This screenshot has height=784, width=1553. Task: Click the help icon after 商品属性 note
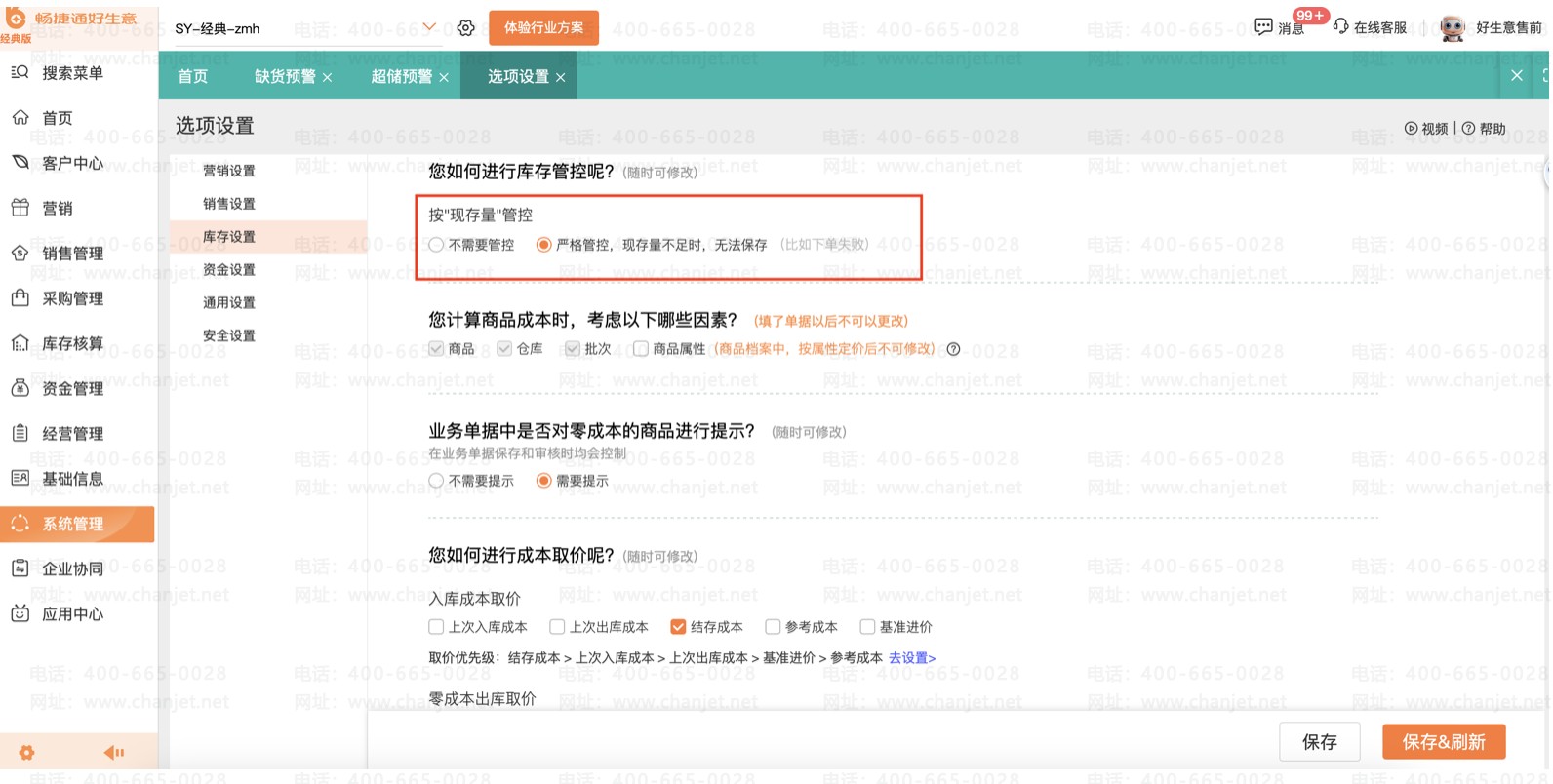point(954,349)
